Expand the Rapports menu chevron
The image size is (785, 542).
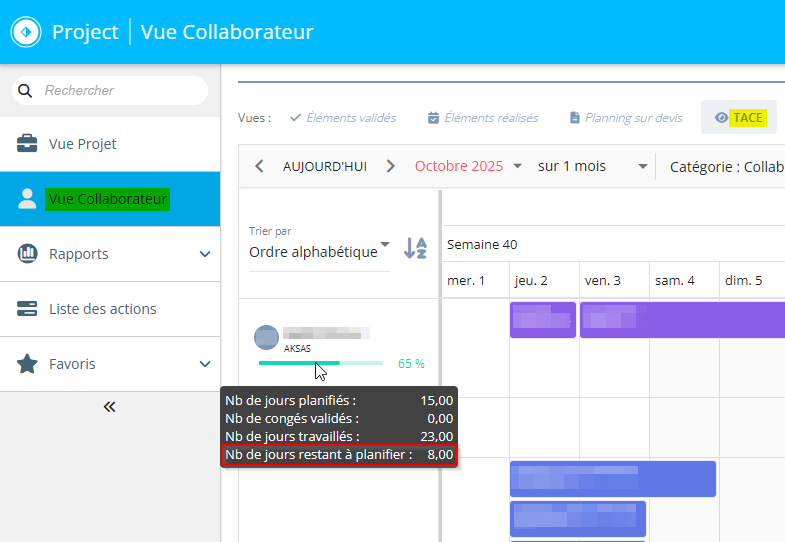(205, 254)
